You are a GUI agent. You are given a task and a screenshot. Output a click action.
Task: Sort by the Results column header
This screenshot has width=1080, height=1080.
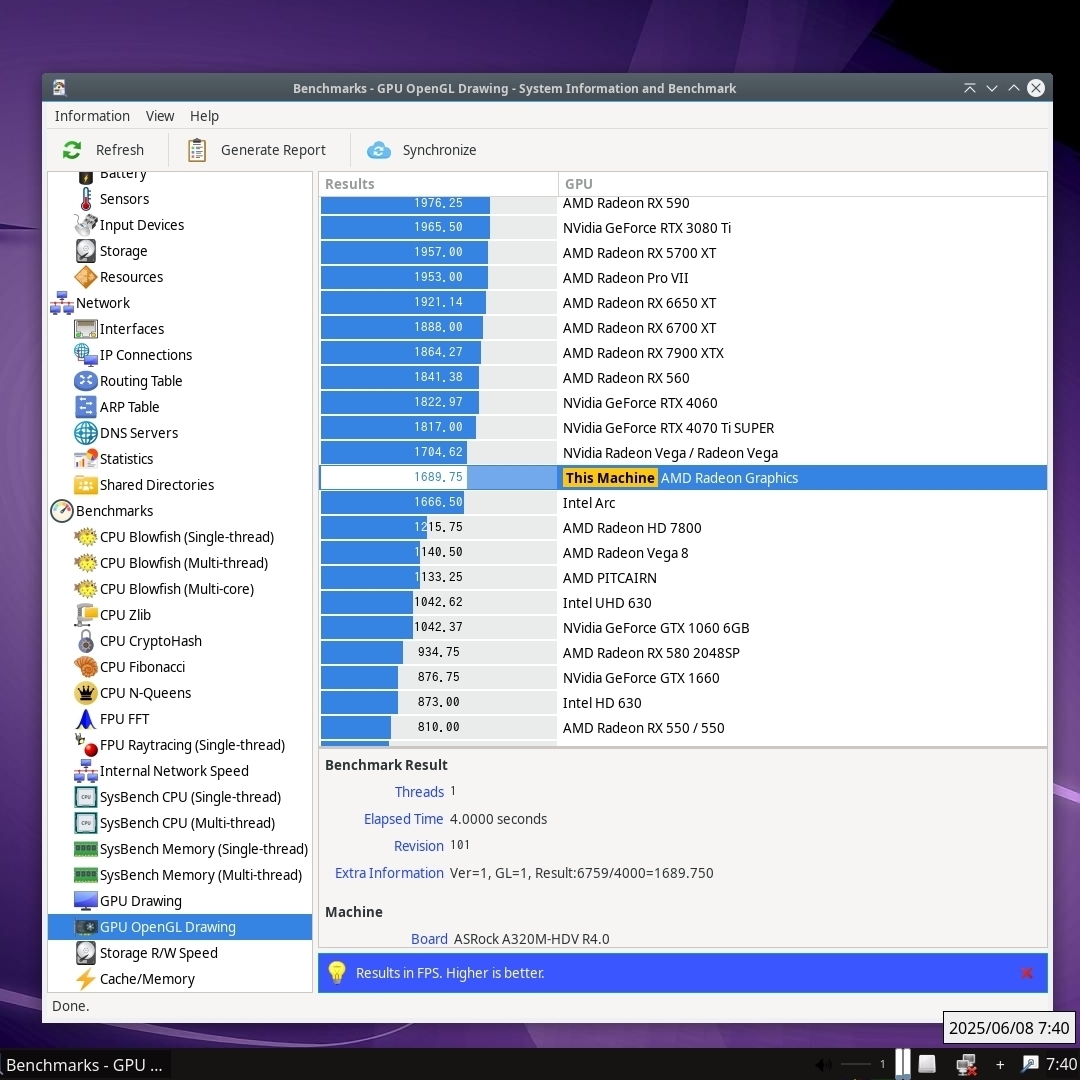pos(438,184)
